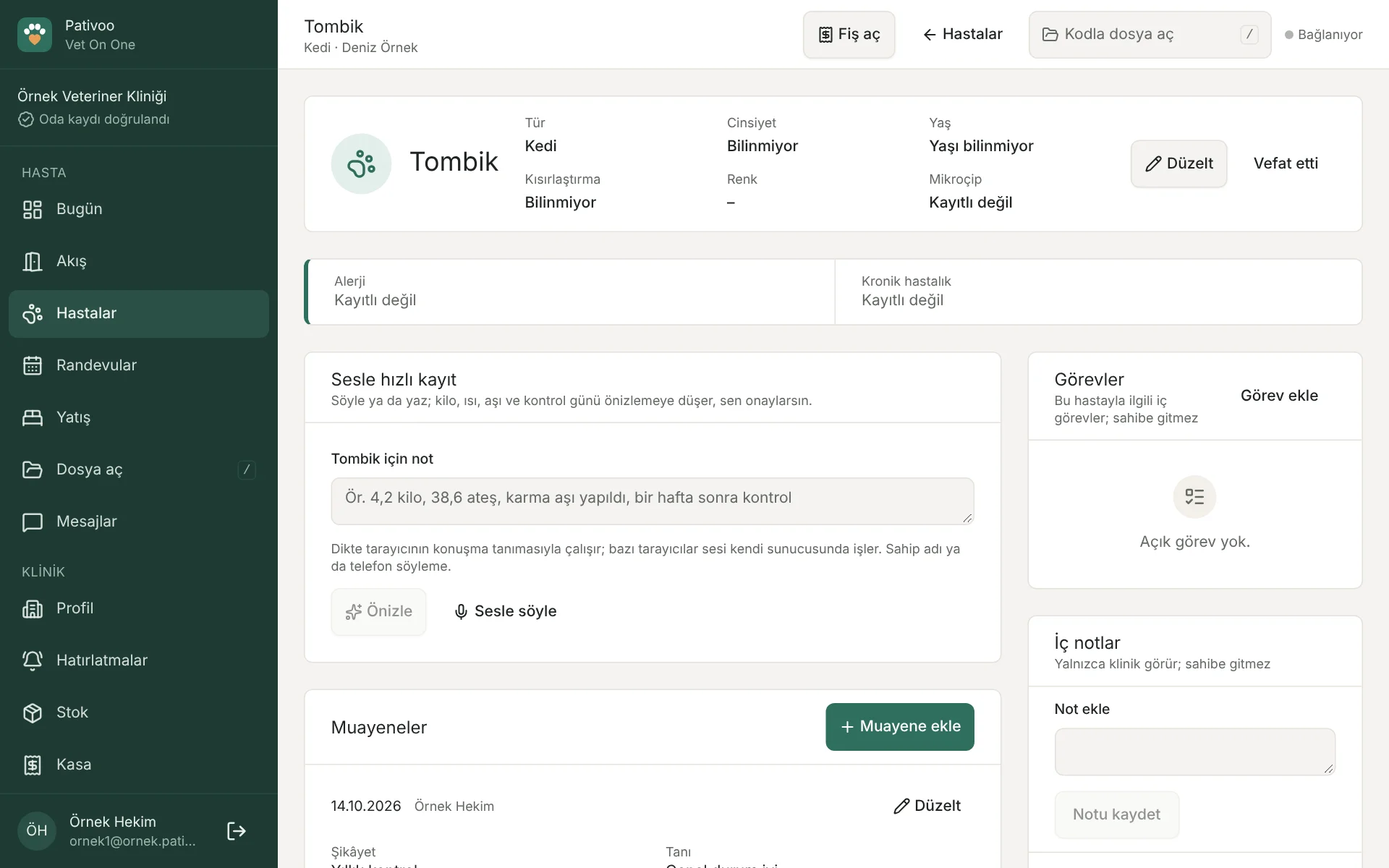This screenshot has height=868, width=1389.
Task: Open the Randevular calendar page
Action: pos(139,365)
